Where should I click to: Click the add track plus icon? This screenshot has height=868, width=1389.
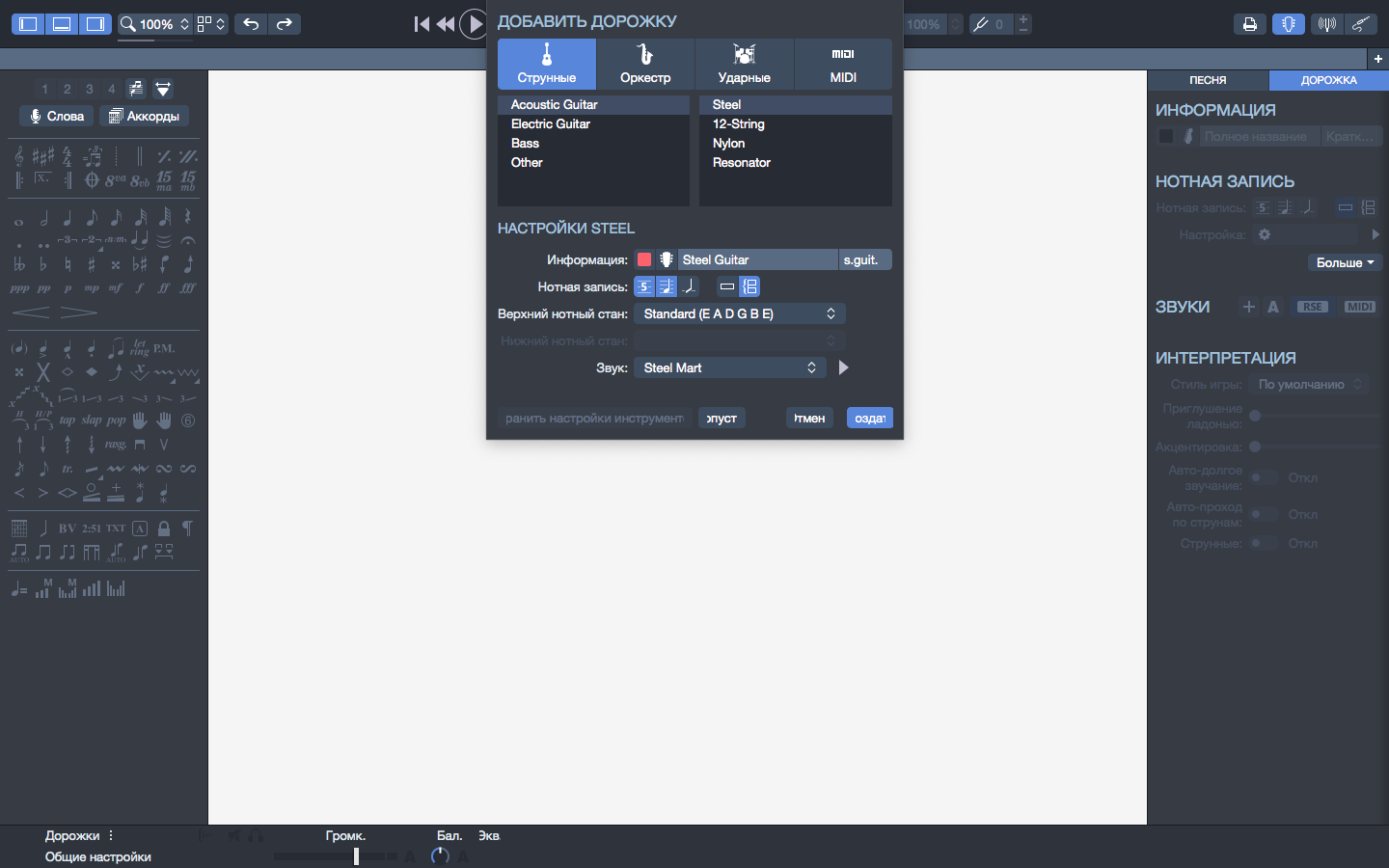(x=1378, y=59)
